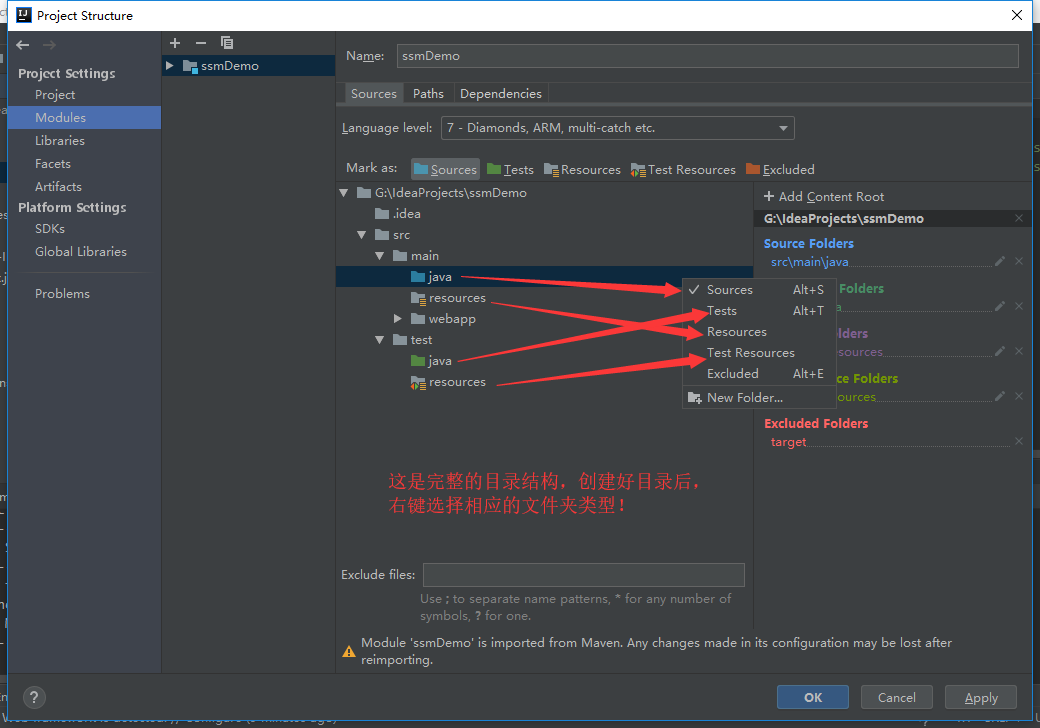Viewport: 1040px width, 728px height.
Task: Expand the webapp folder node
Action: 397,319
